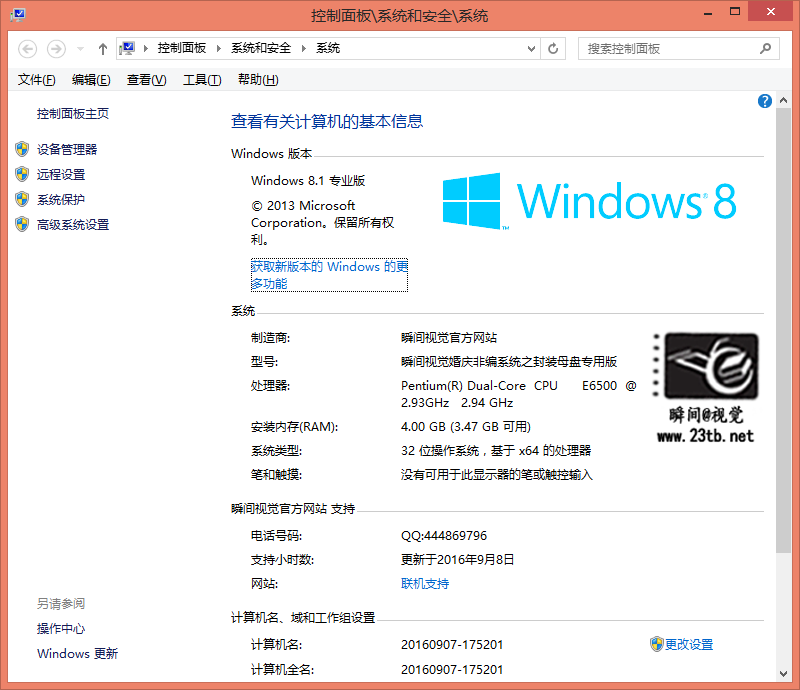Viewport: 800px width, 690px height.
Task: Select 控制面板 in the address breadcrumb
Action: point(182,48)
